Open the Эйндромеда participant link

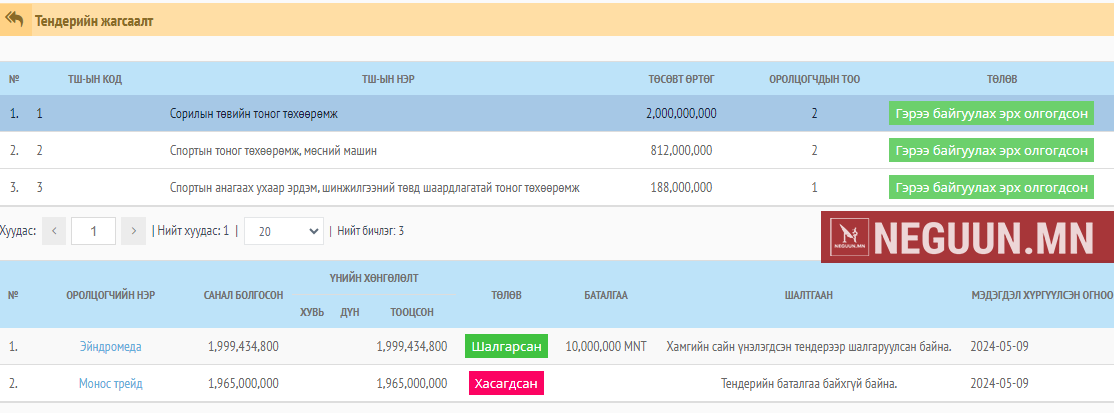coord(110,347)
